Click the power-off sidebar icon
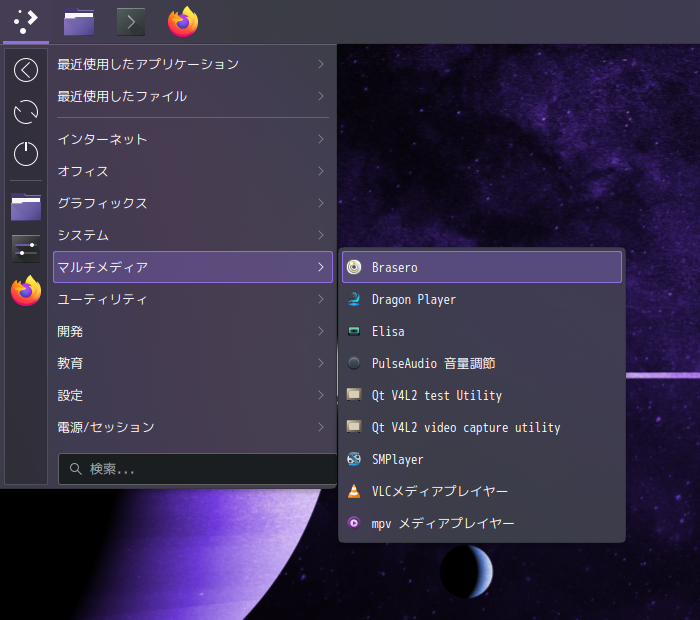The image size is (700, 620). (26, 154)
